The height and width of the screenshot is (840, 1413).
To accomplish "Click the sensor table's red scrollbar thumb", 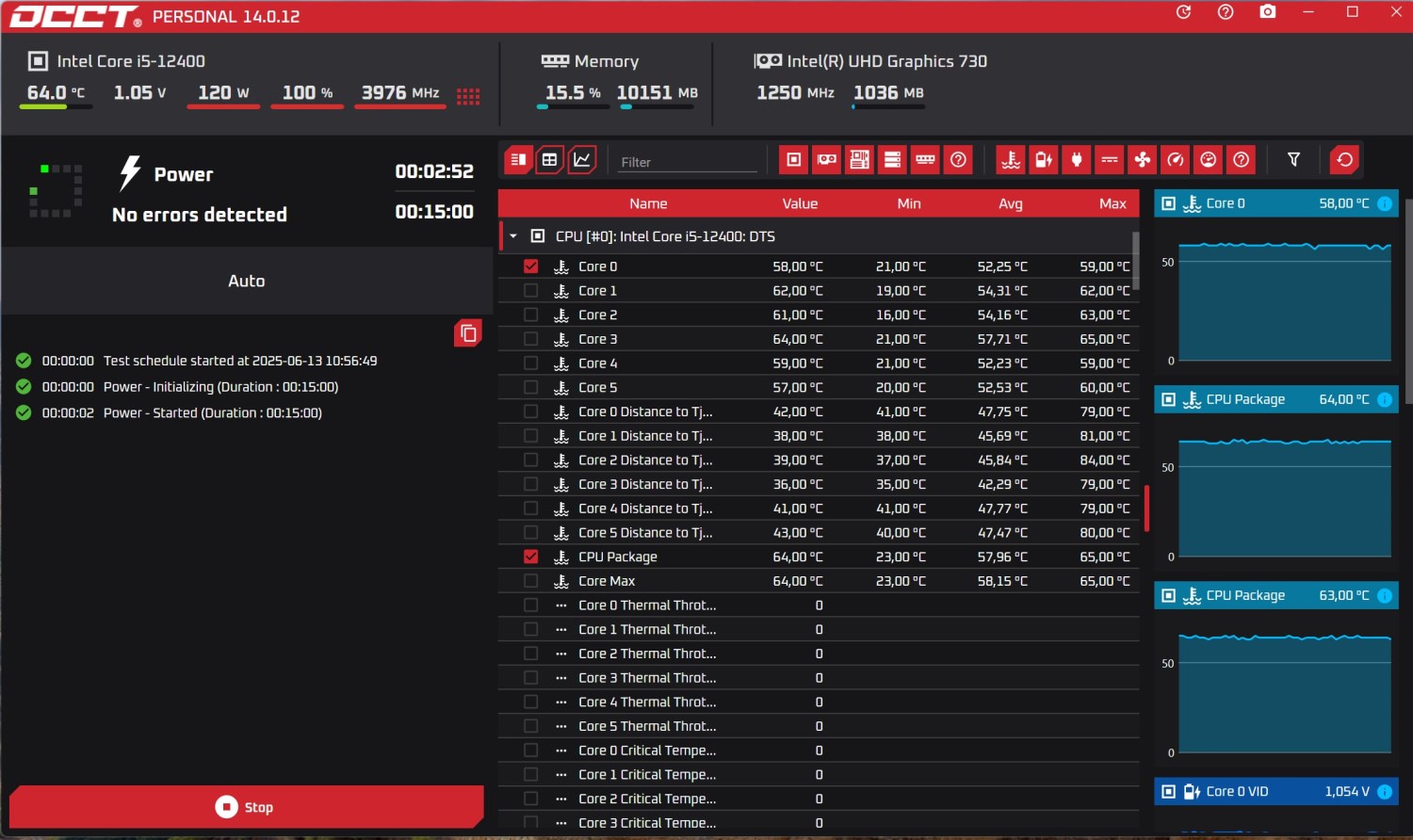I will click(1146, 509).
